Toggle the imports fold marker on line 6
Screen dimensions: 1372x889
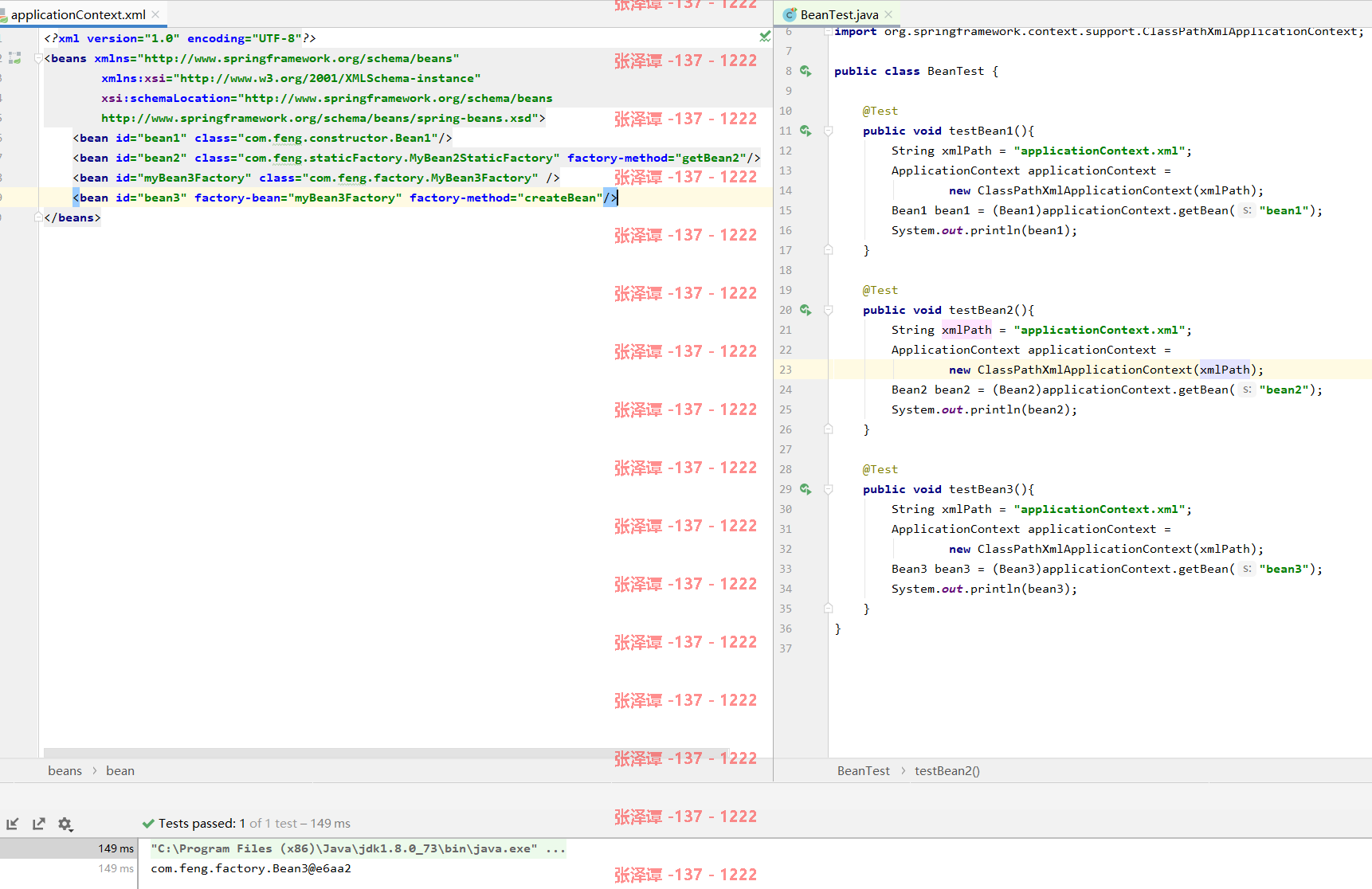[828, 32]
